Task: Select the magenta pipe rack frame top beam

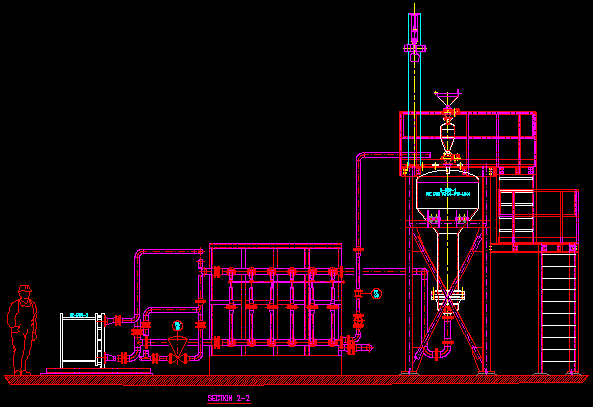Action: (x=275, y=246)
